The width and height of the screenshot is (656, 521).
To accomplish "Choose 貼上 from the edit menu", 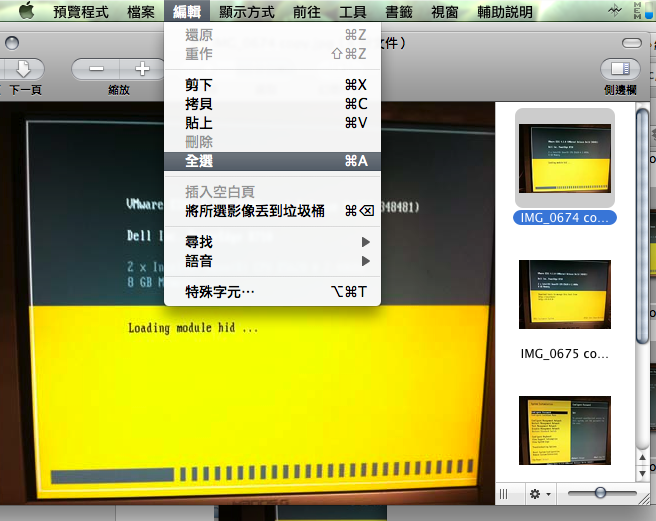I will click(x=272, y=123).
